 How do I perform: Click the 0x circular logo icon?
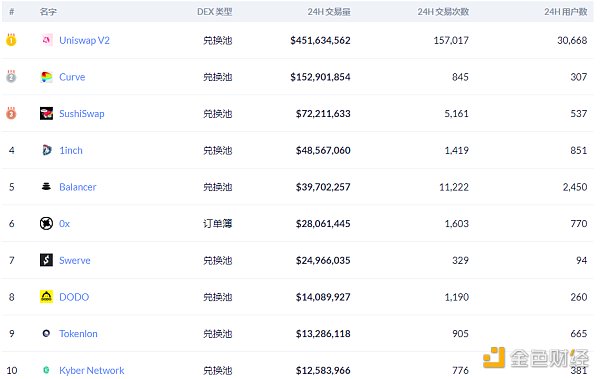[46, 223]
